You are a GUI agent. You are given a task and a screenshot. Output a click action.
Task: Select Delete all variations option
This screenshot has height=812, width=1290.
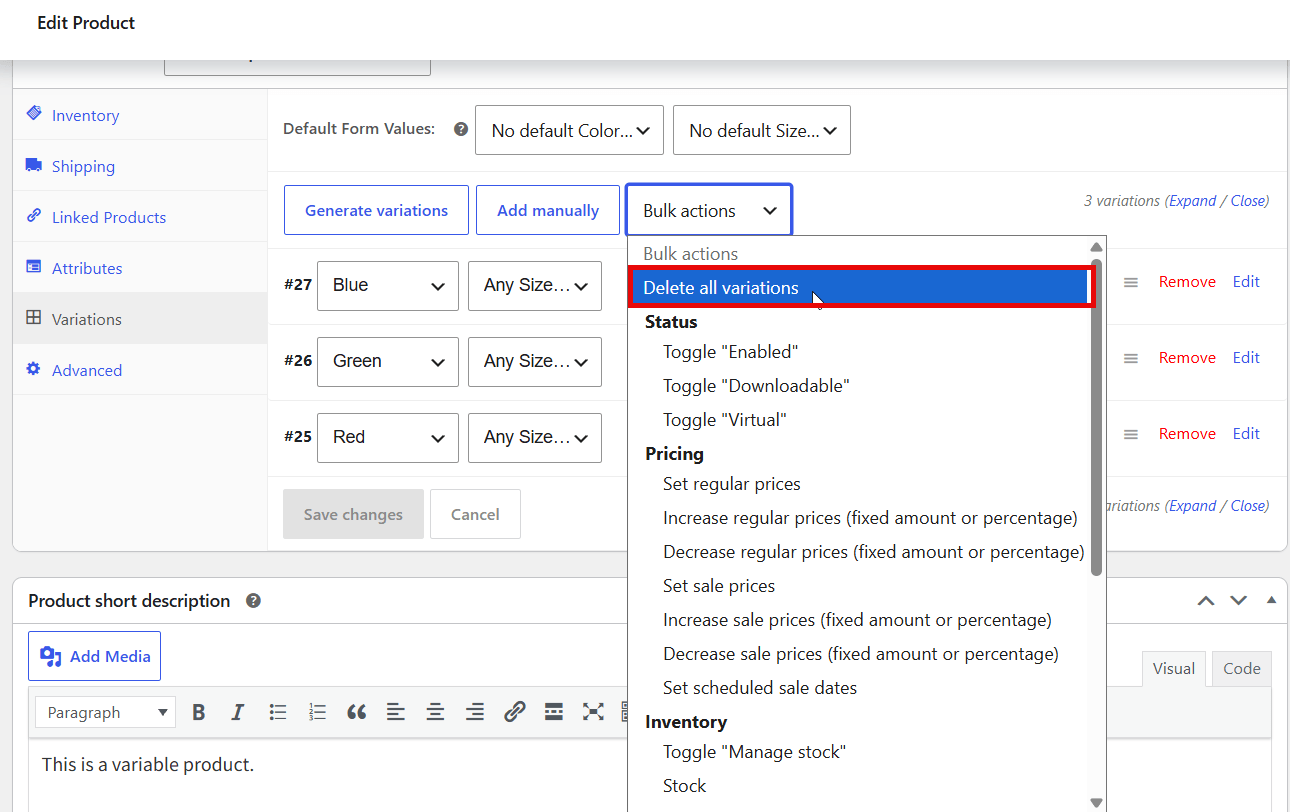[860, 287]
